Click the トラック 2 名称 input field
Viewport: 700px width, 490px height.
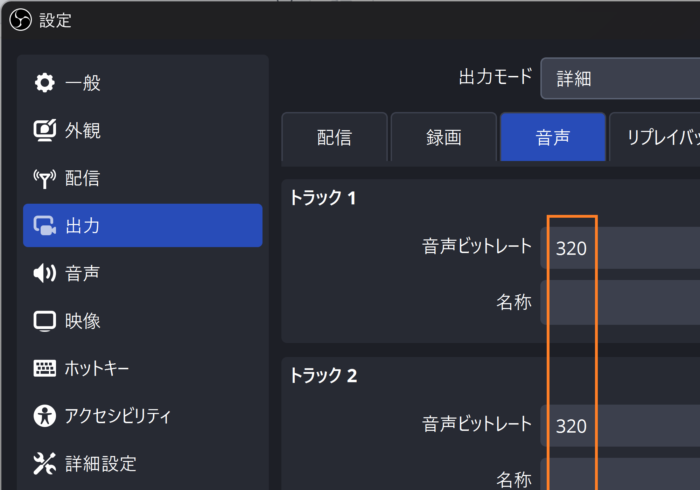620,474
